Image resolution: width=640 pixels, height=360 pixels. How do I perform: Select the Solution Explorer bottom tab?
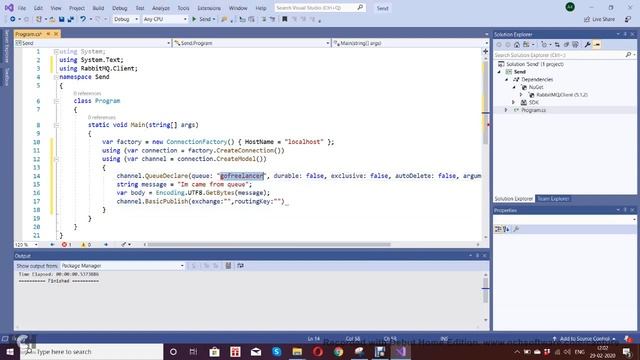[514, 199]
